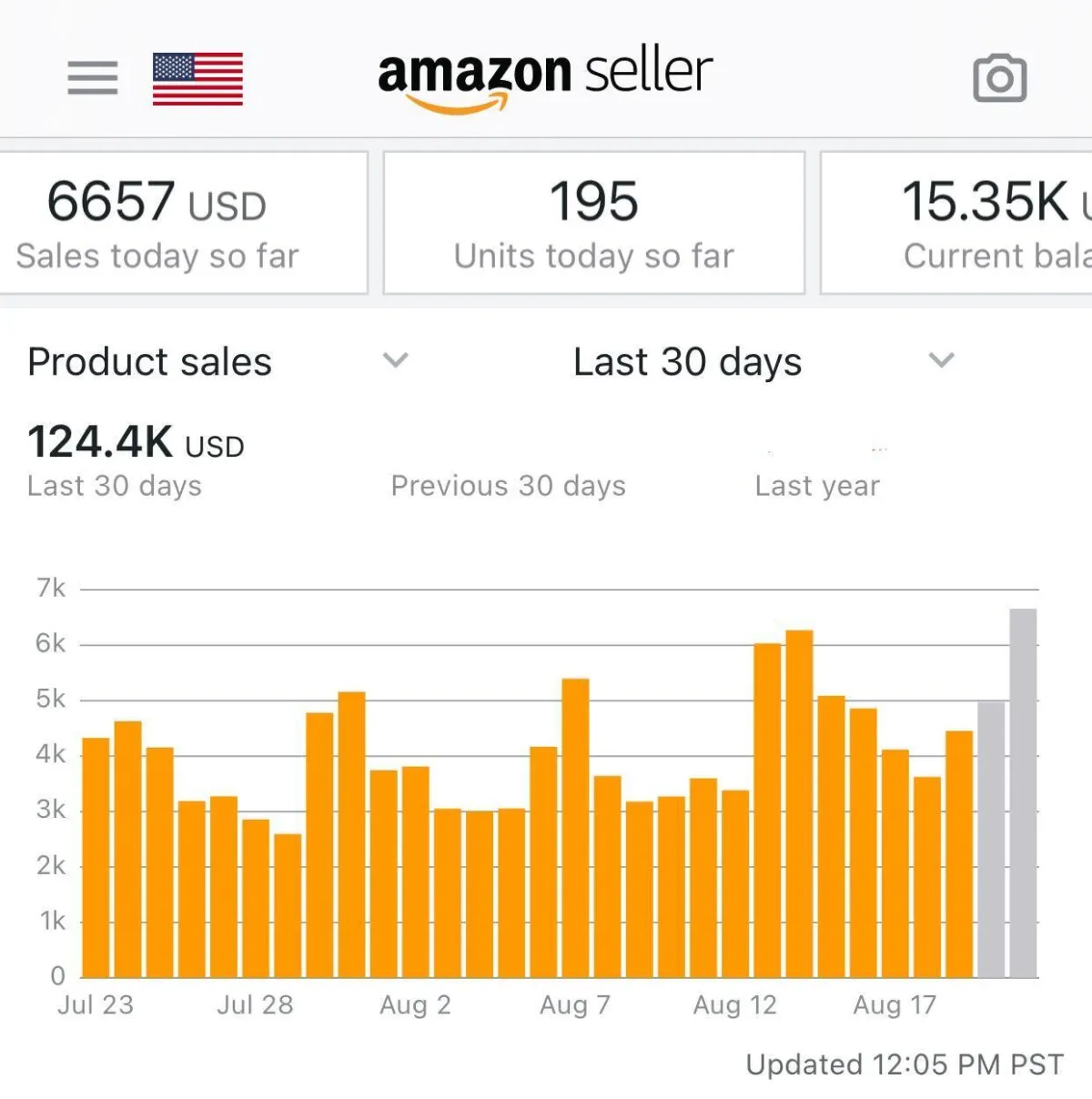The height and width of the screenshot is (1099, 1092).
Task: Tap the first orange bar at Jul 23
Action: 96,858
